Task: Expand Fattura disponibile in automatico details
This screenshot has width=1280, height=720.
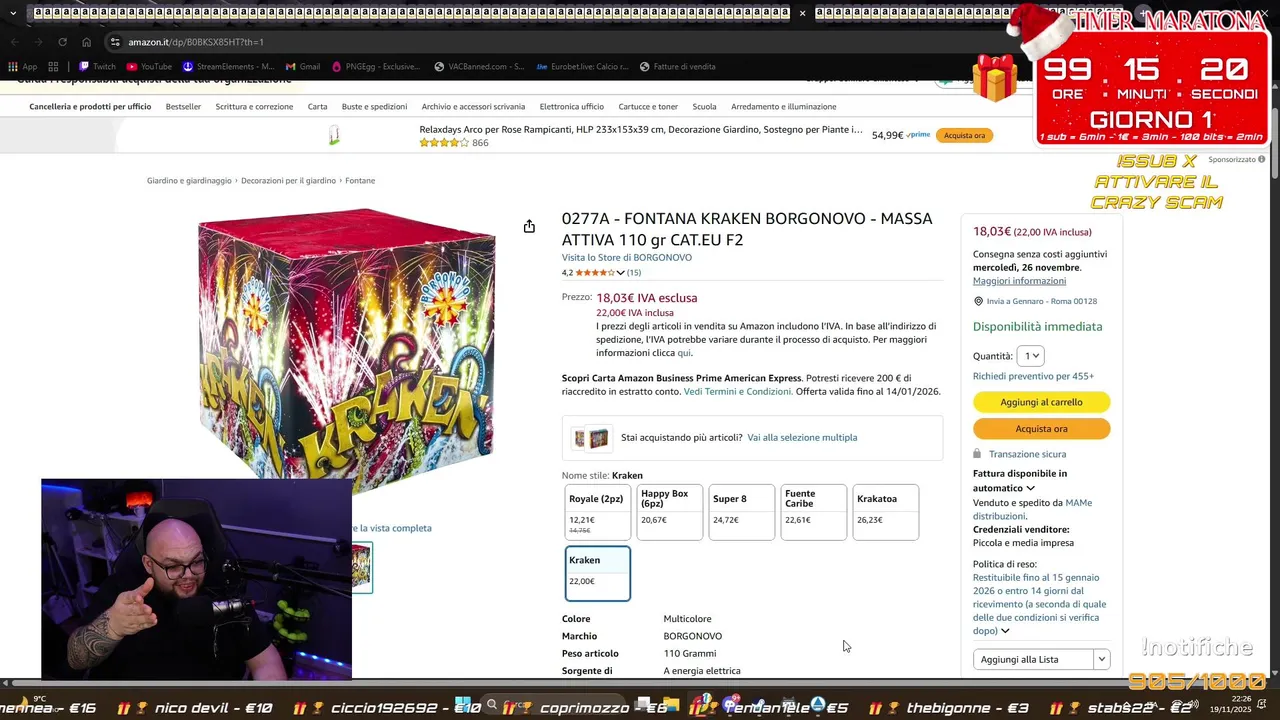Action: pos(1030,488)
